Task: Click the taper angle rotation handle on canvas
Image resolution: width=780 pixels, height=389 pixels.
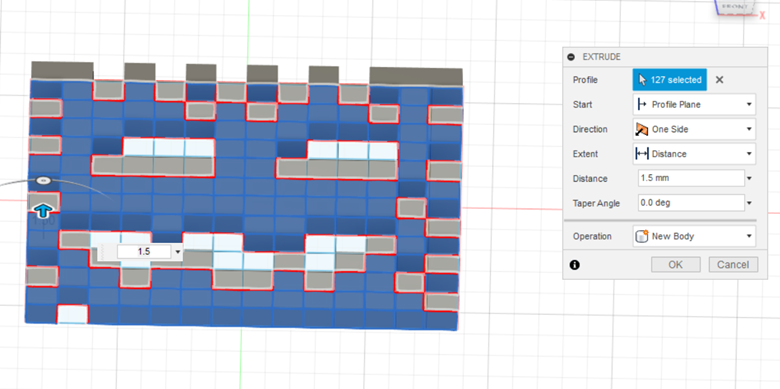Action: pyautogui.click(x=43, y=180)
